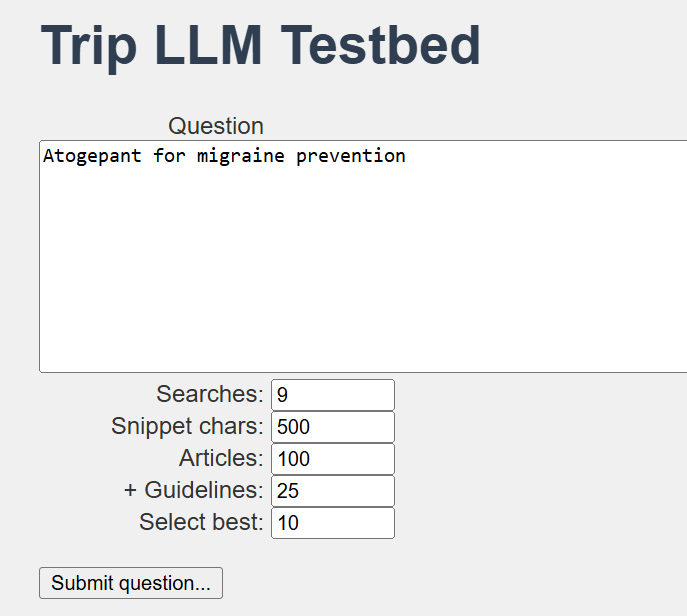Click the word Atogepant in the question

click(92, 156)
